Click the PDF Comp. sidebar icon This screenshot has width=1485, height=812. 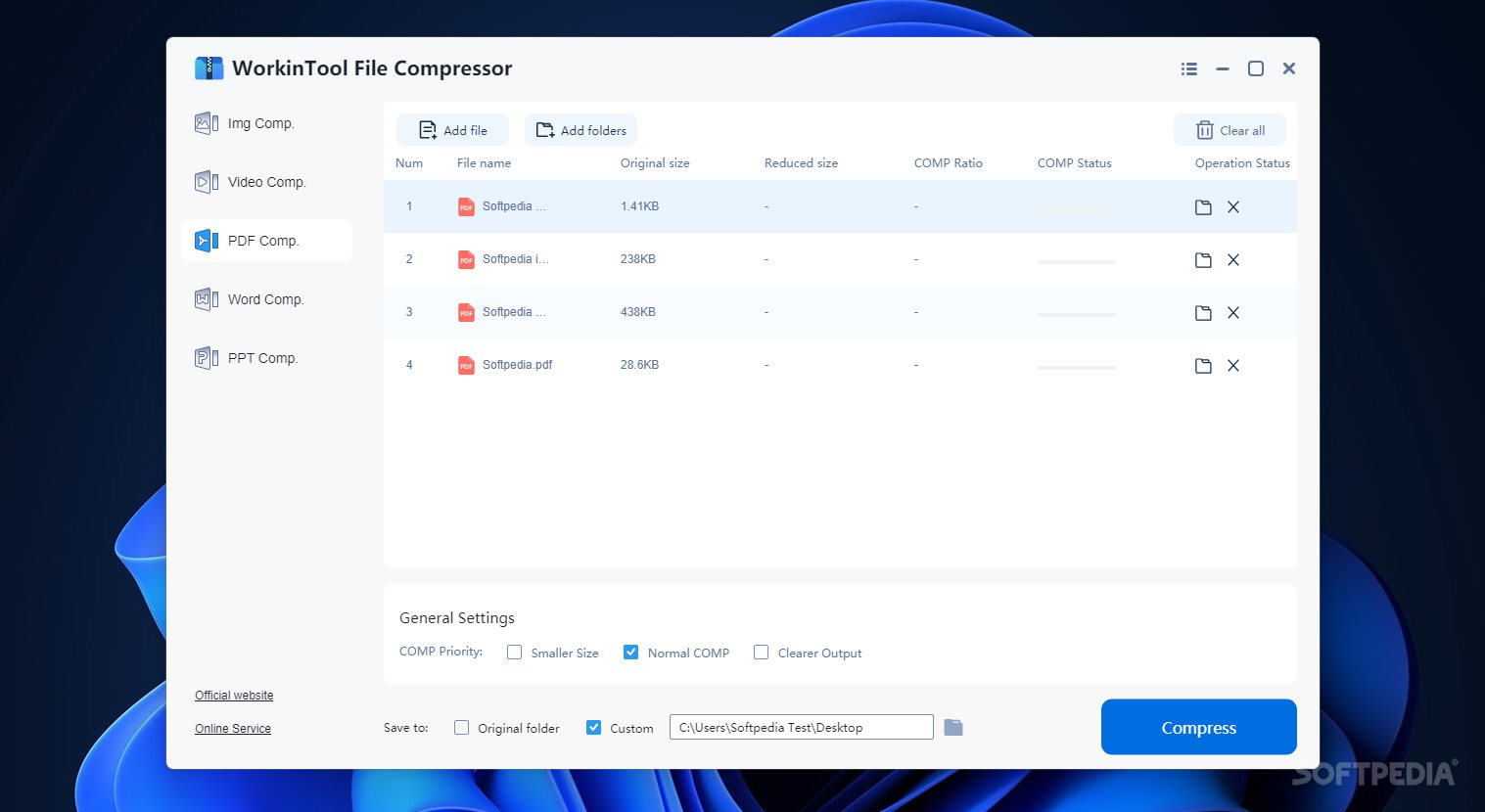point(207,241)
